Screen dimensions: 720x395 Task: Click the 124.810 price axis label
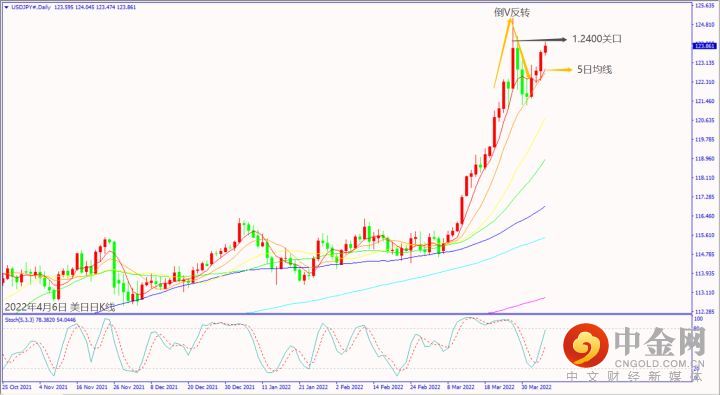(x=705, y=25)
